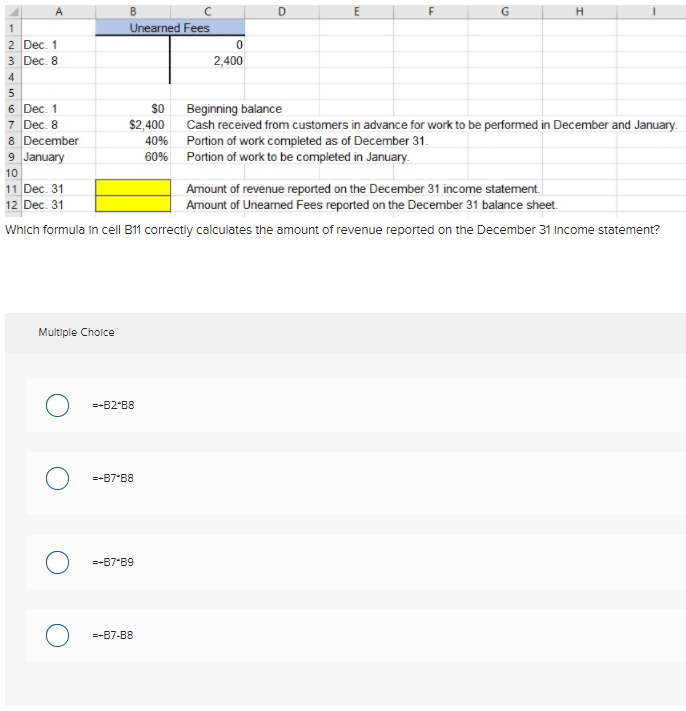Image resolution: width=686 pixels, height=711 pixels.
Task: Click cell A3 labeled Dec. 8
Action: [58, 60]
